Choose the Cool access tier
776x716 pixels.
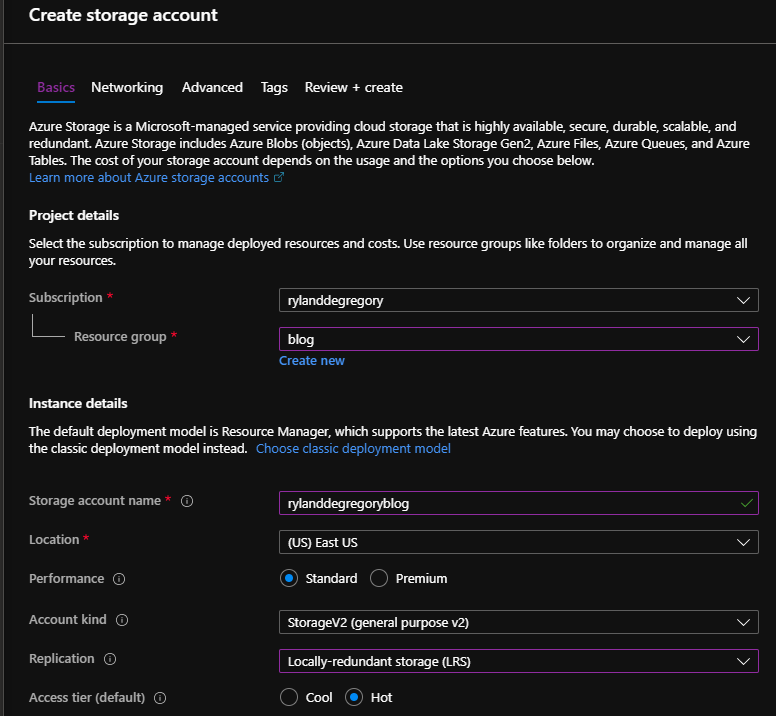coord(289,697)
